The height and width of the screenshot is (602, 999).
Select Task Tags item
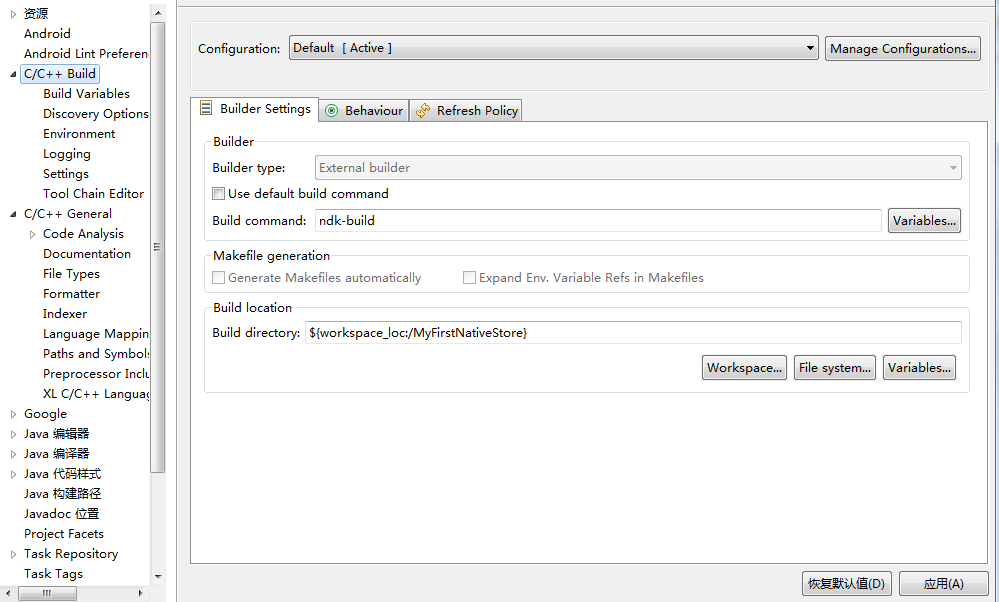[54, 574]
